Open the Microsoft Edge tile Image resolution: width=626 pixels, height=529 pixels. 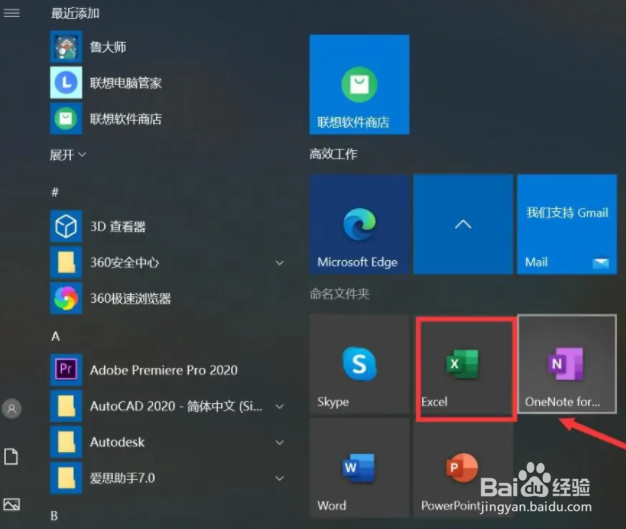[359, 224]
